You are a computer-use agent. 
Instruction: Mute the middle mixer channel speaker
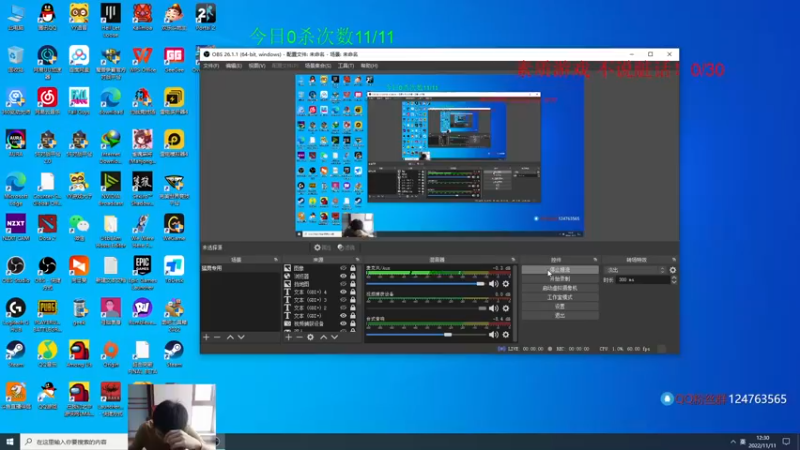pyautogui.click(x=493, y=308)
